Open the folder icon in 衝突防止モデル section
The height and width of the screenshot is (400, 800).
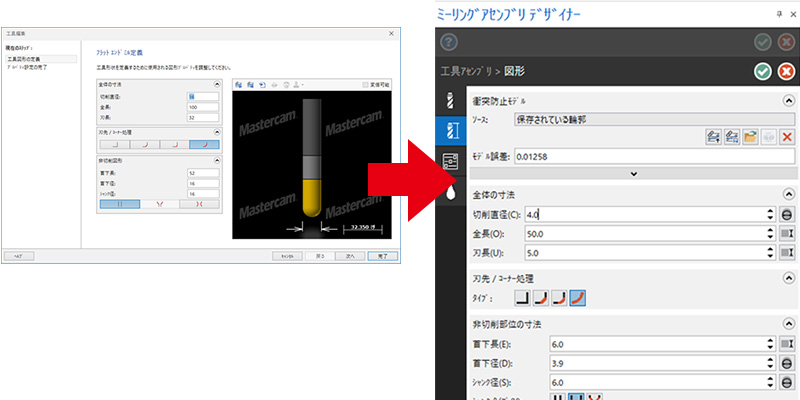(x=749, y=137)
